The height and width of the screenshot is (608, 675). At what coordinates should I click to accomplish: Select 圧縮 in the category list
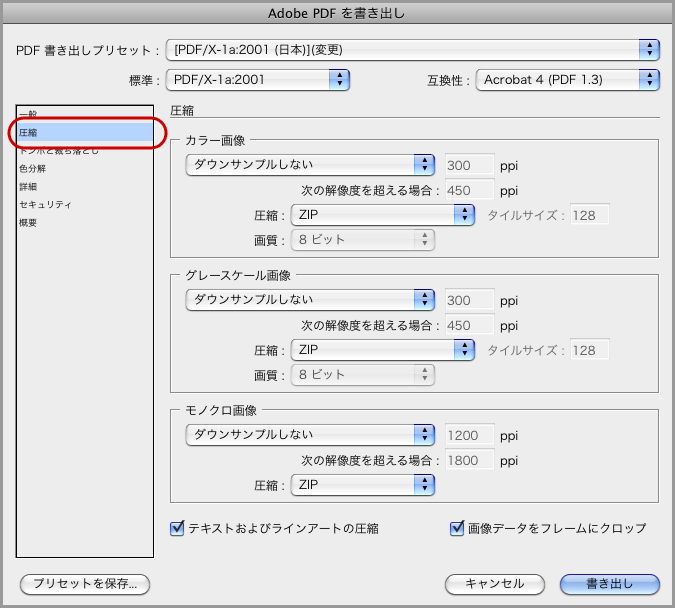point(85,132)
